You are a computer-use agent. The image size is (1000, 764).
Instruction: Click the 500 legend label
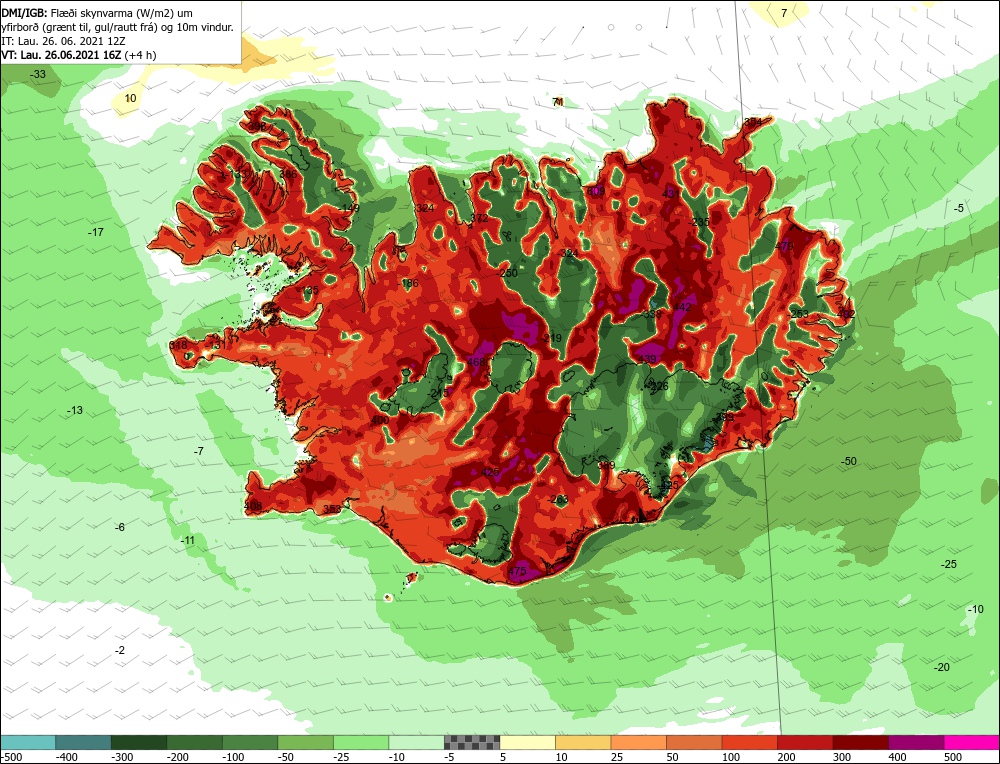coord(953,757)
